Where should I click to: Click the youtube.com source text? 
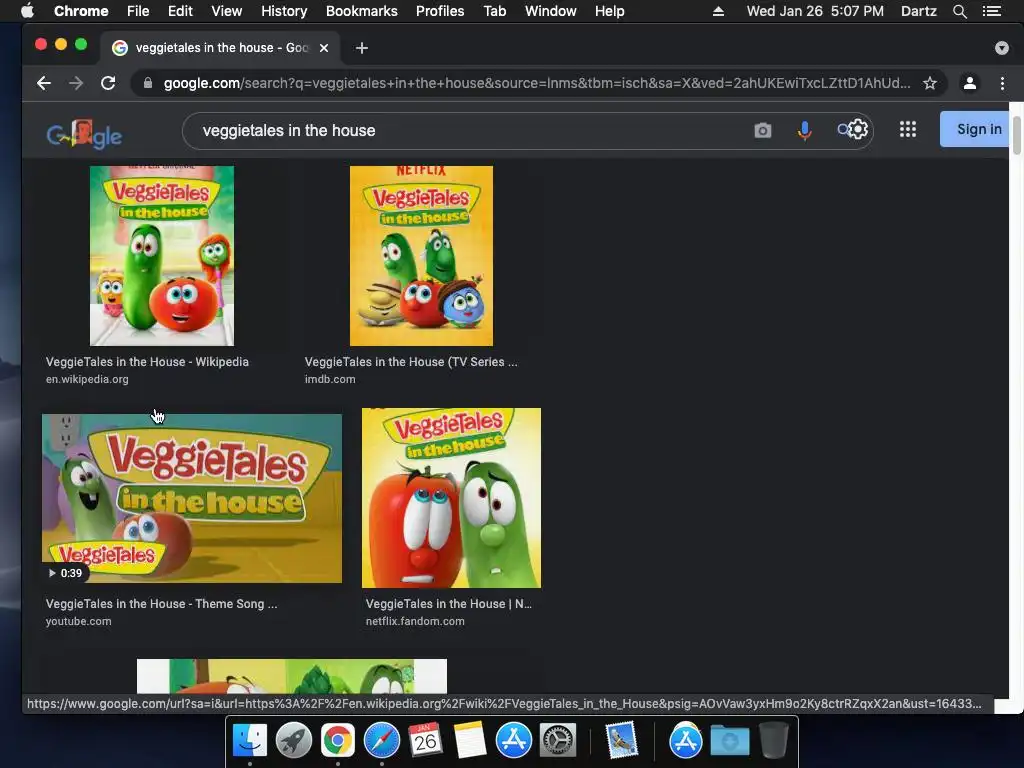click(78, 621)
